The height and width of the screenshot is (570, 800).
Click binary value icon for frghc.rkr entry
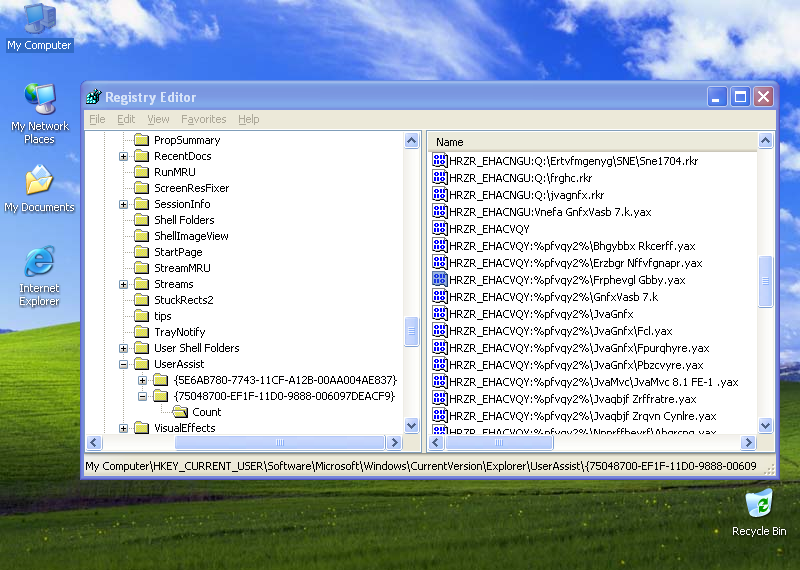pos(439,178)
